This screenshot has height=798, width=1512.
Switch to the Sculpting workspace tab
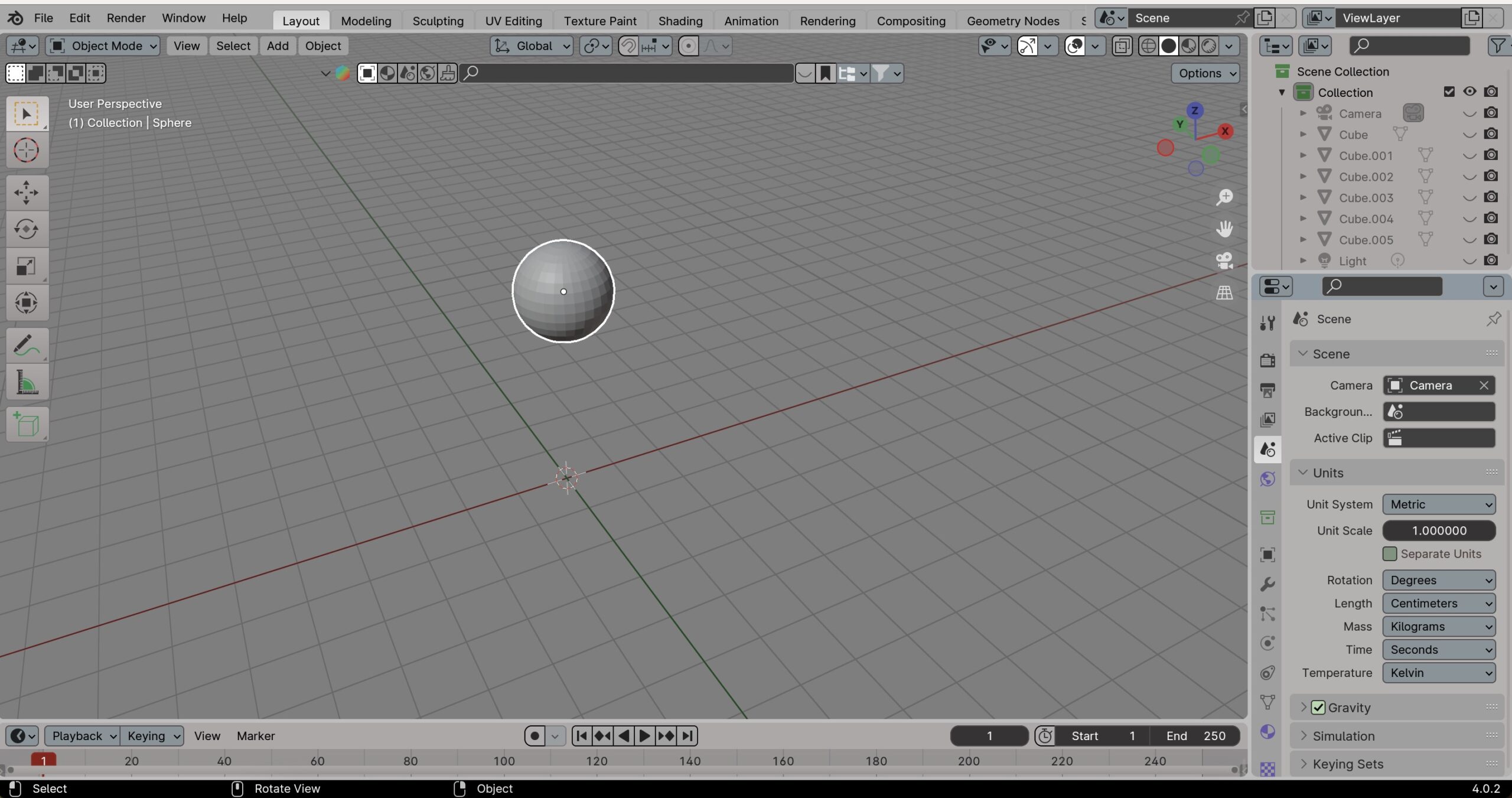pos(438,21)
